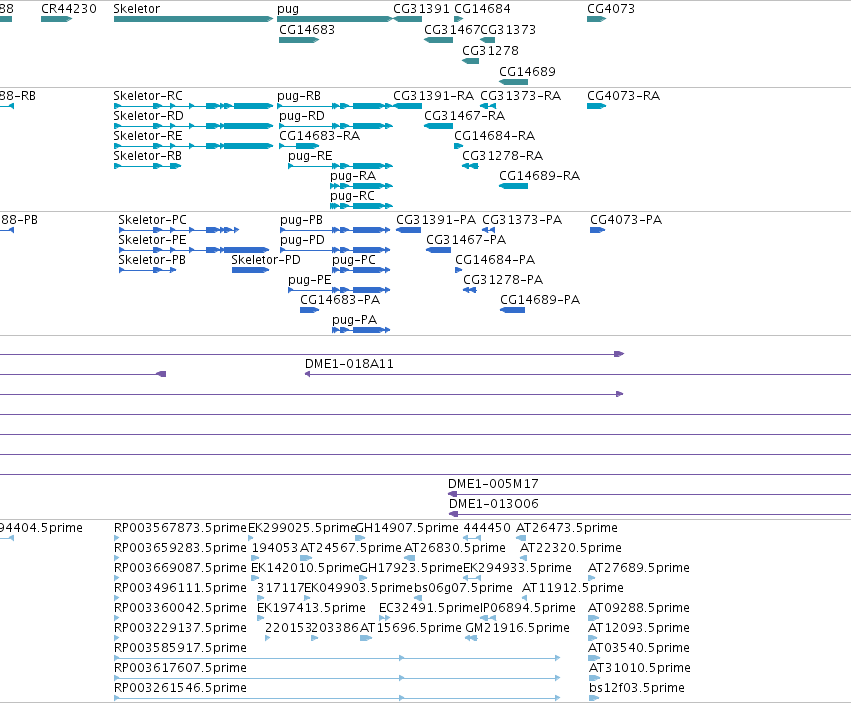Select transcript Skeletor-RD
Viewport: 851px width, 703px height.
point(148,116)
